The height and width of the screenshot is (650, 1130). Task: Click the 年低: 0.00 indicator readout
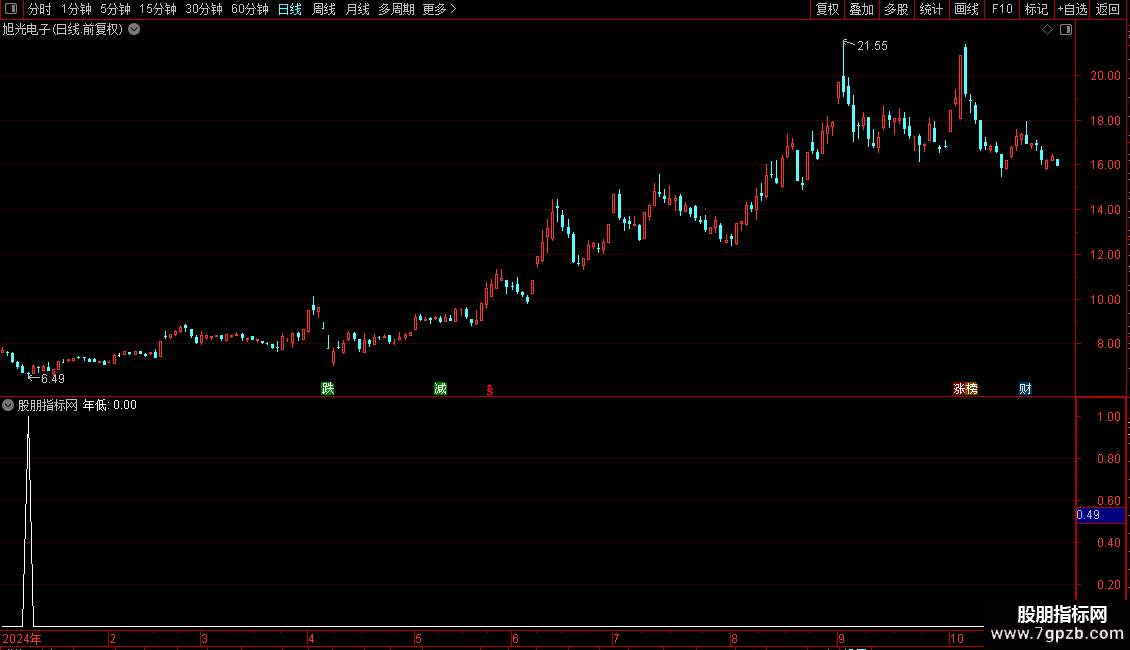(110, 405)
